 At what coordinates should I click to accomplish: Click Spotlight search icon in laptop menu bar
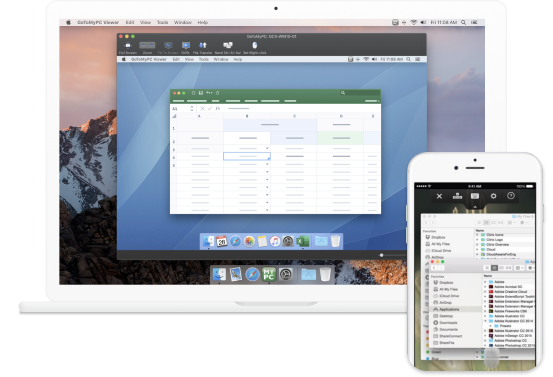click(463, 22)
